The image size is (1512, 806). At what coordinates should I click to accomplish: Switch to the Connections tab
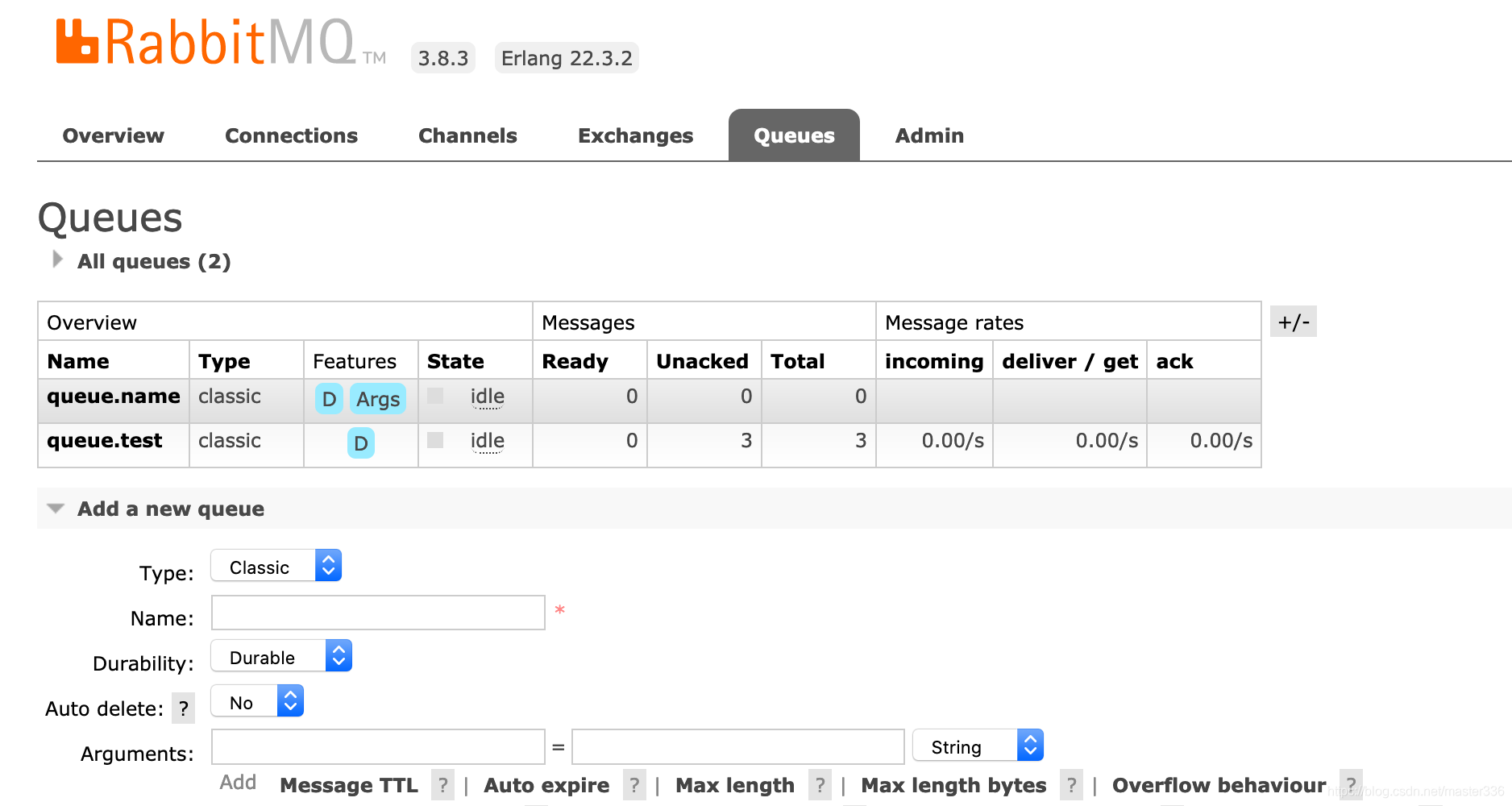click(291, 135)
